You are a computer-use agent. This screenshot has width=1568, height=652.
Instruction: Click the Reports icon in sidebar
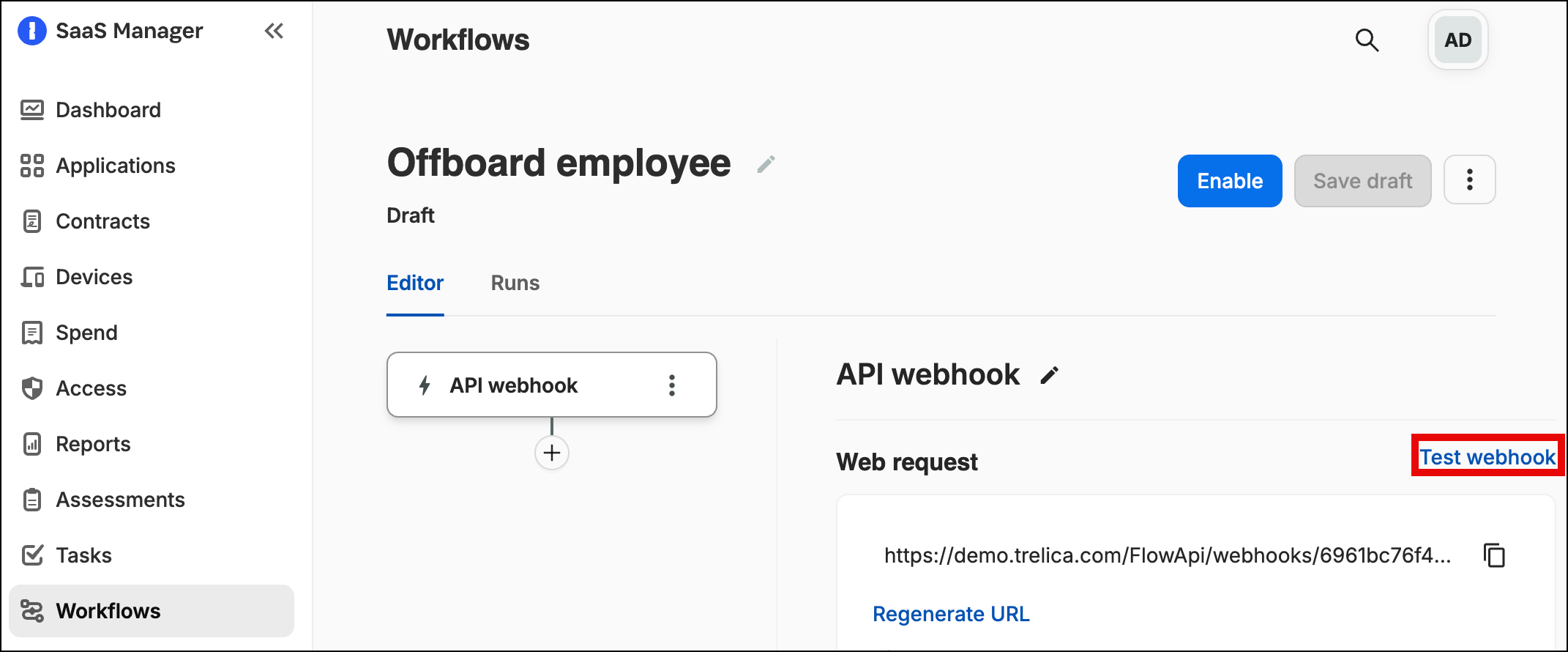(x=32, y=444)
